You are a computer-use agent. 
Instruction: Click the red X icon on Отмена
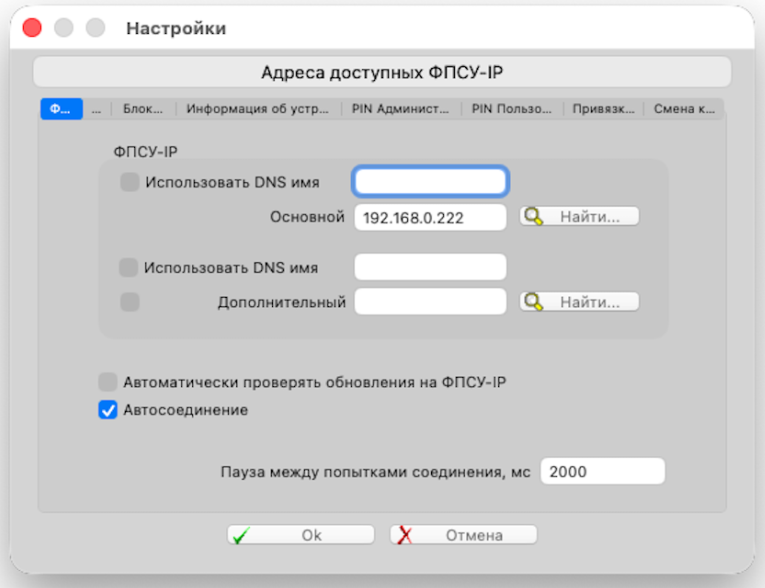coord(404,536)
